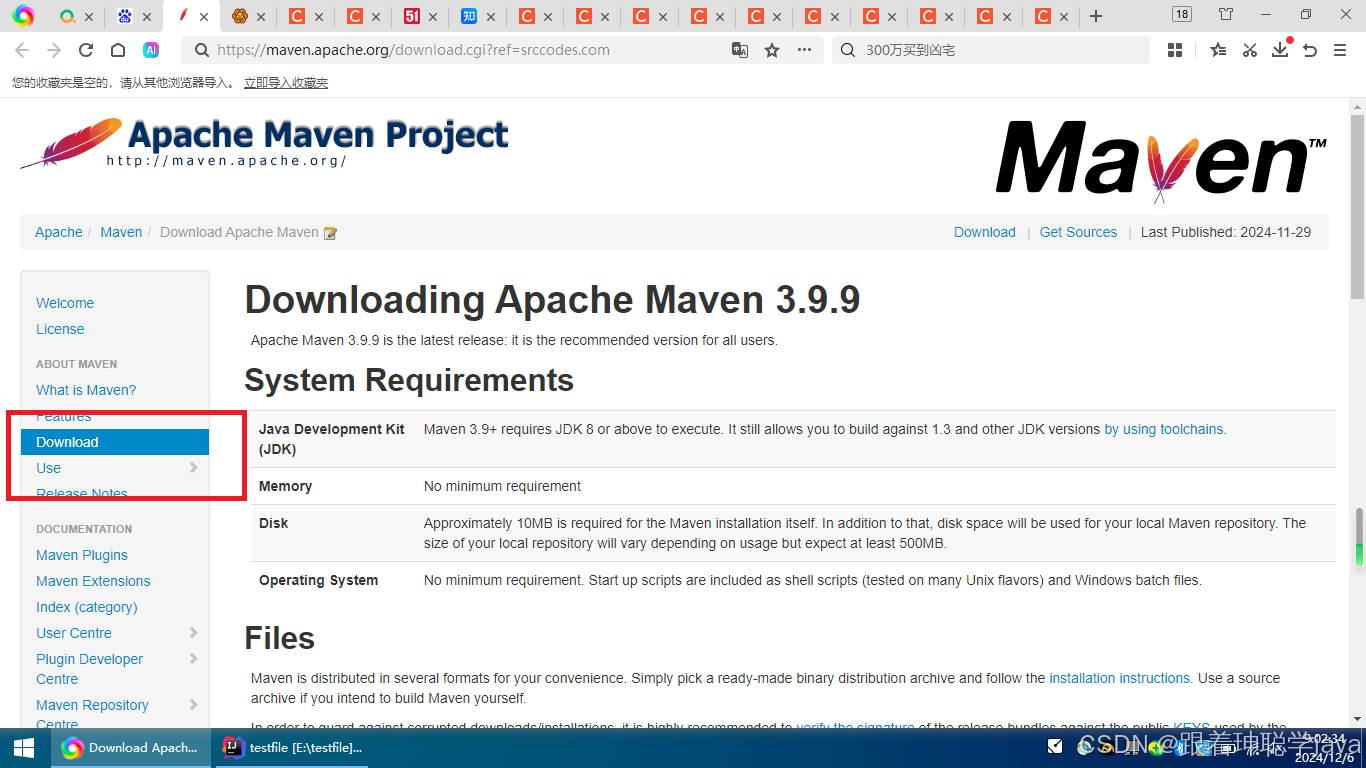Viewport: 1366px width, 768px height.
Task: Select Download in the sidebar
Action: (x=115, y=442)
